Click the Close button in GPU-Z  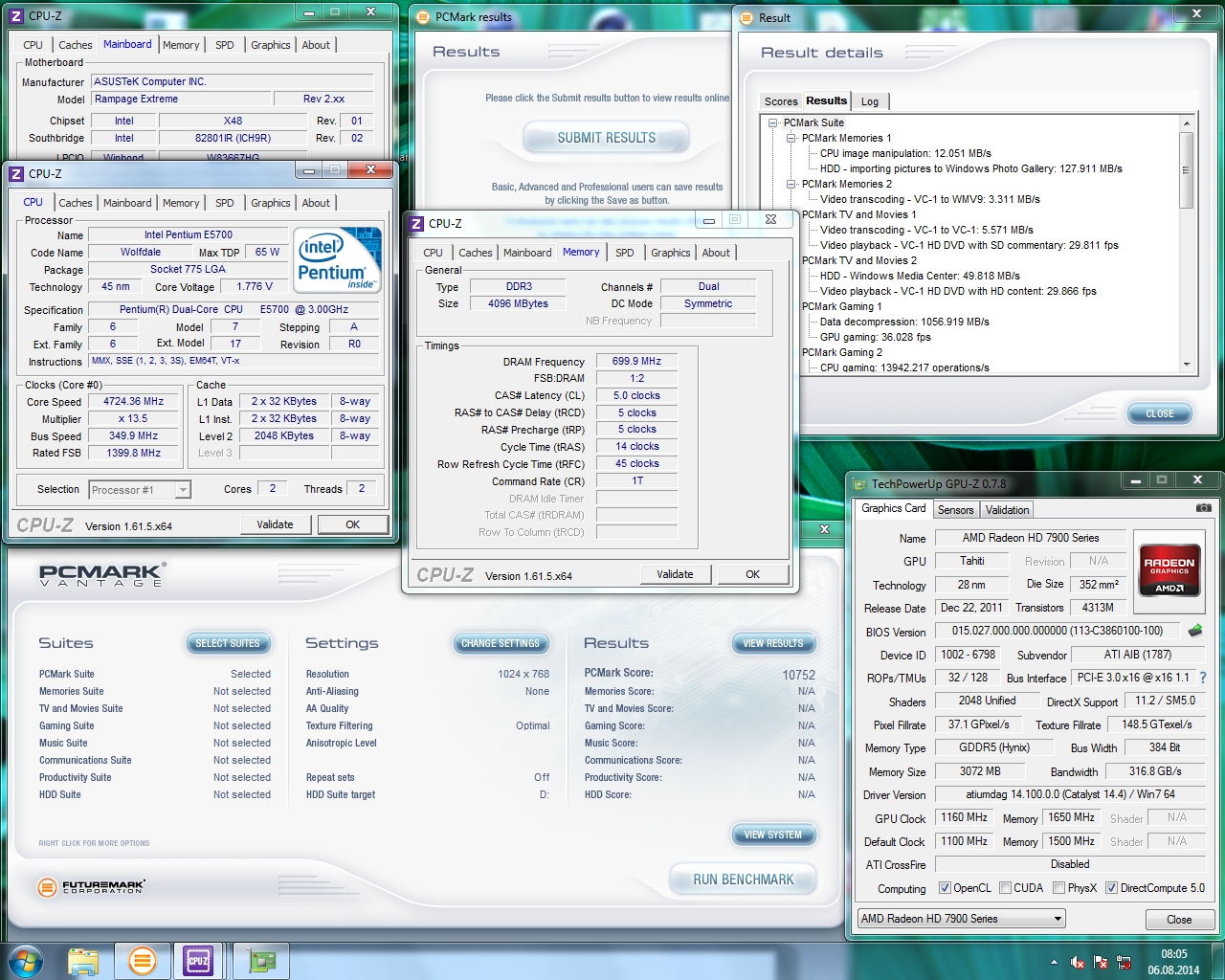click(x=1179, y=920)
